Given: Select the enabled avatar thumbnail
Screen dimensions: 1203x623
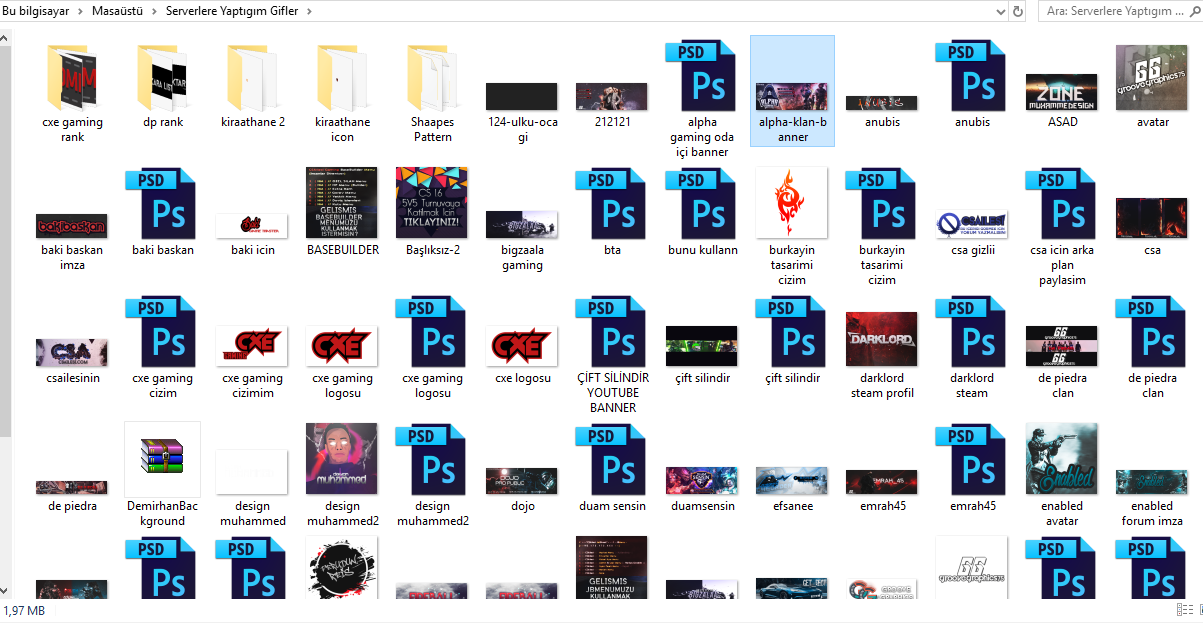Looking at the screenshot, I should coord(1062,459).
